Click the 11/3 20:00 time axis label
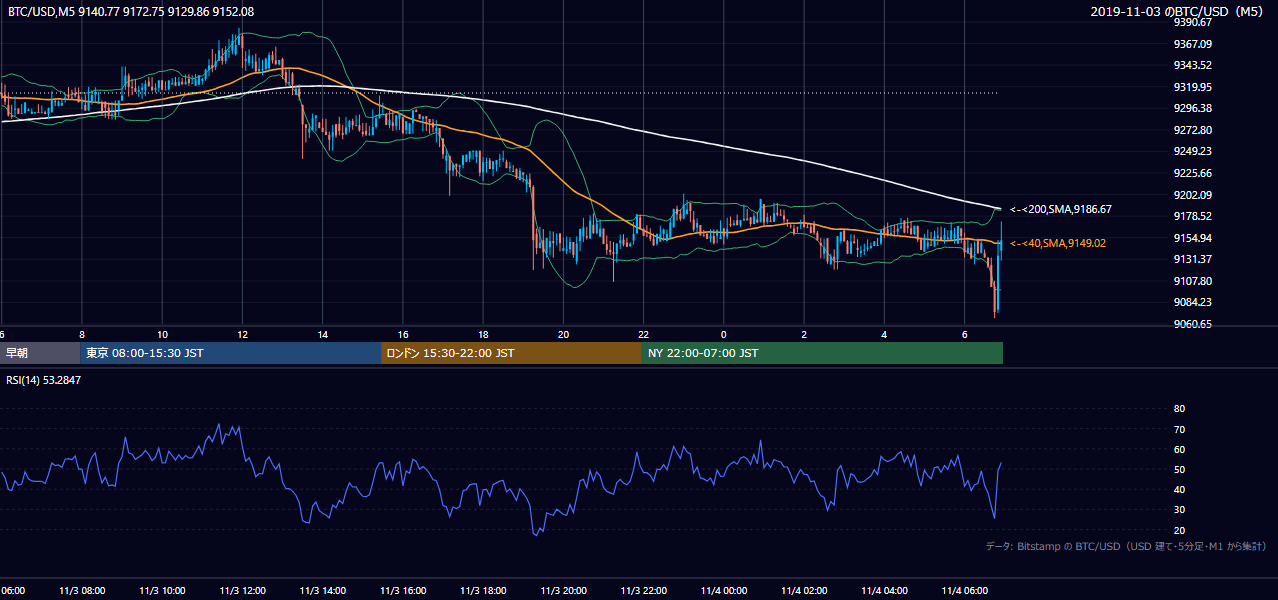This screenshot has height=600, width=1278. tap(563, 590)
